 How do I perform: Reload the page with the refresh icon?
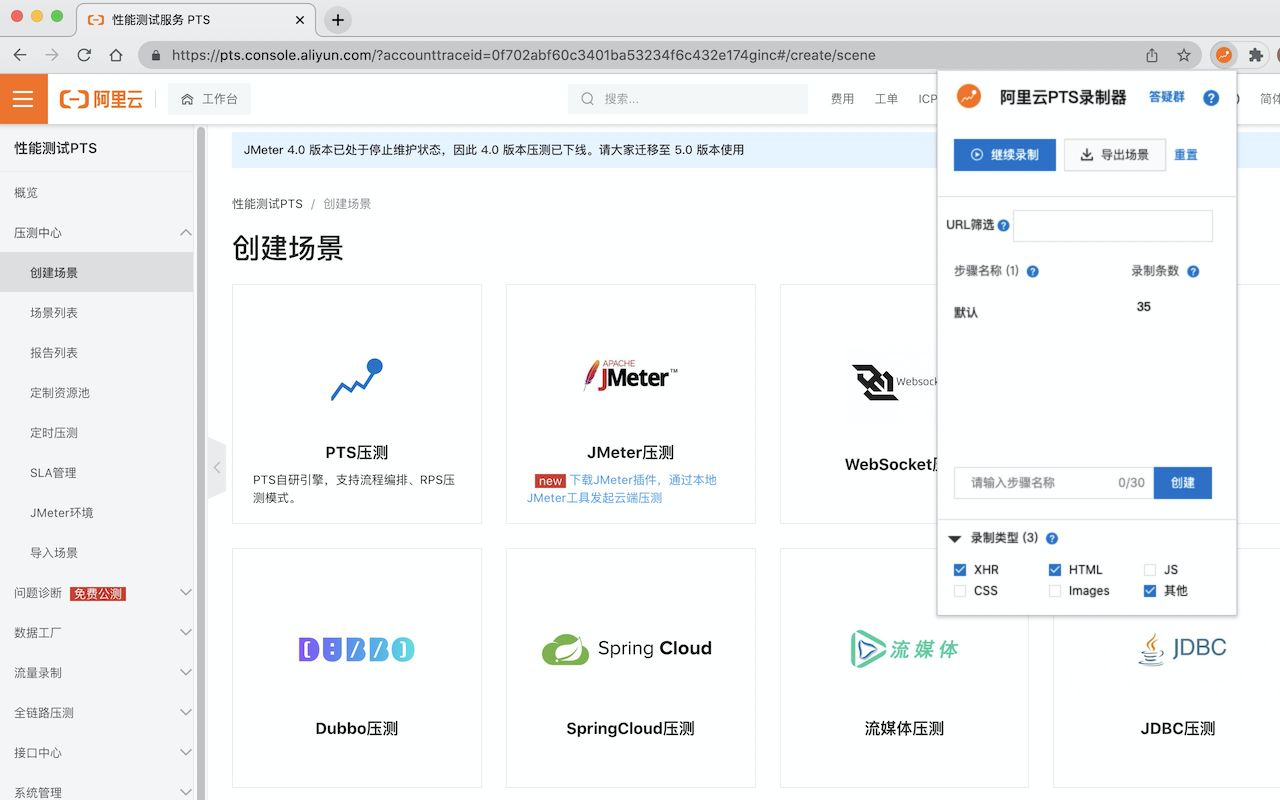click(x=84, y=55)
